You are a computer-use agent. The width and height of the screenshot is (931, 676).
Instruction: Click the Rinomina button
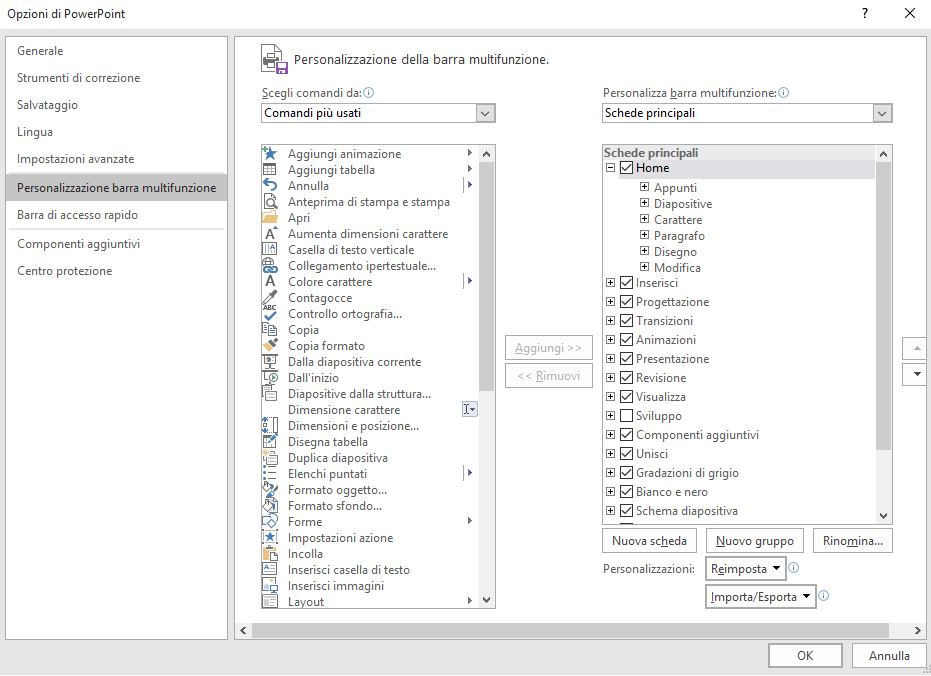click(853, 541)
